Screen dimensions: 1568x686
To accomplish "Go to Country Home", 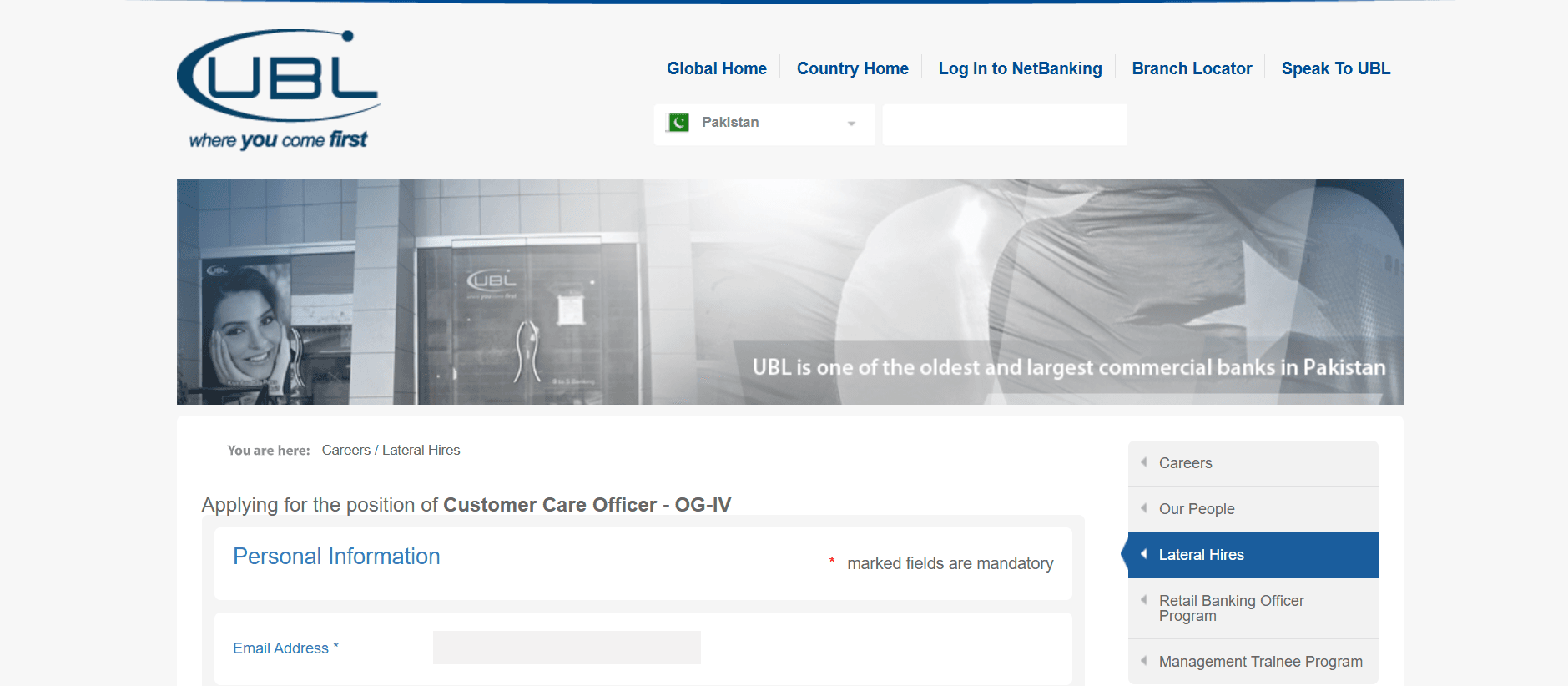I will [852, 68].
